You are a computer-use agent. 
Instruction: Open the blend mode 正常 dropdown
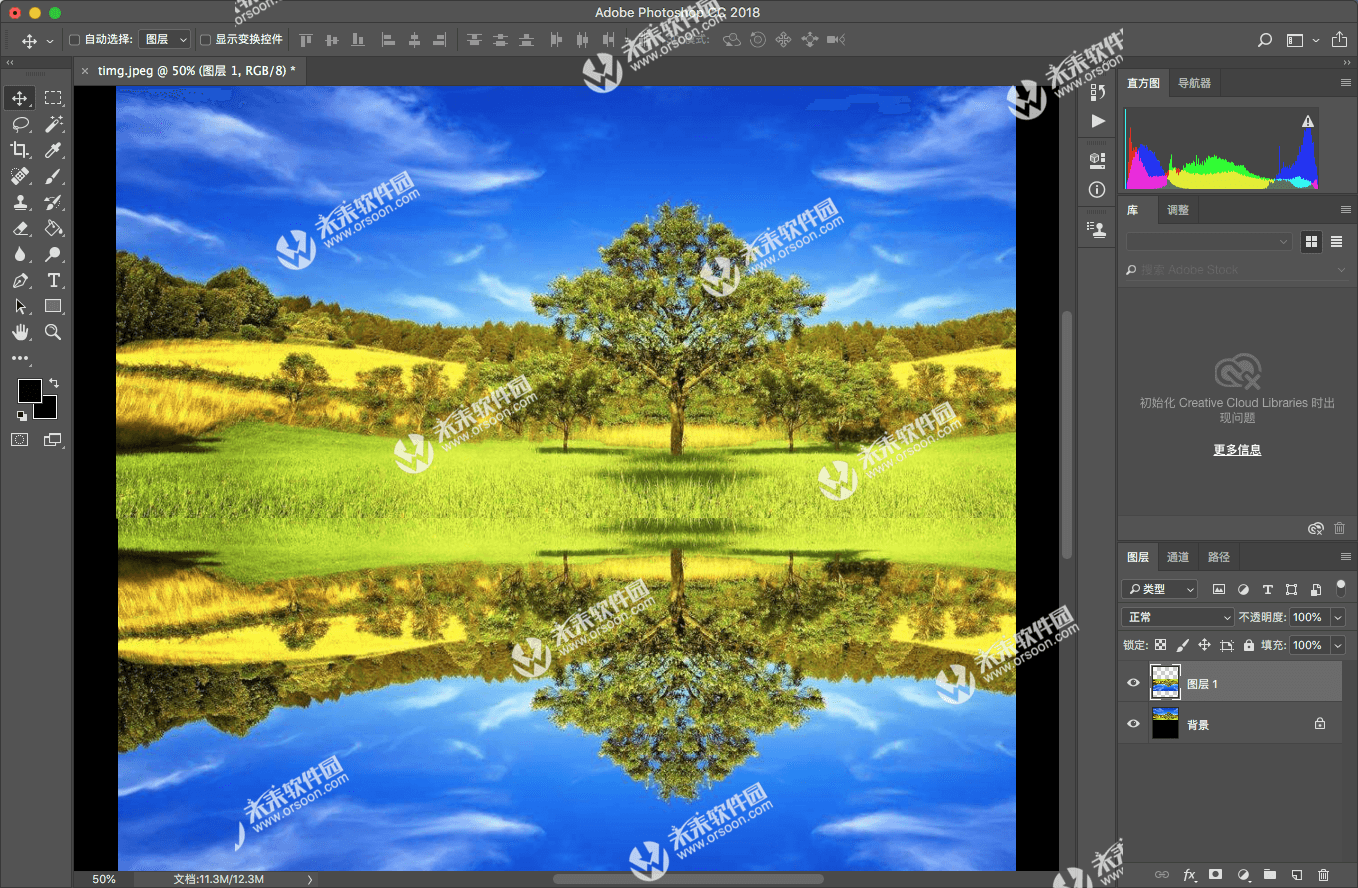pos(1178,617)
